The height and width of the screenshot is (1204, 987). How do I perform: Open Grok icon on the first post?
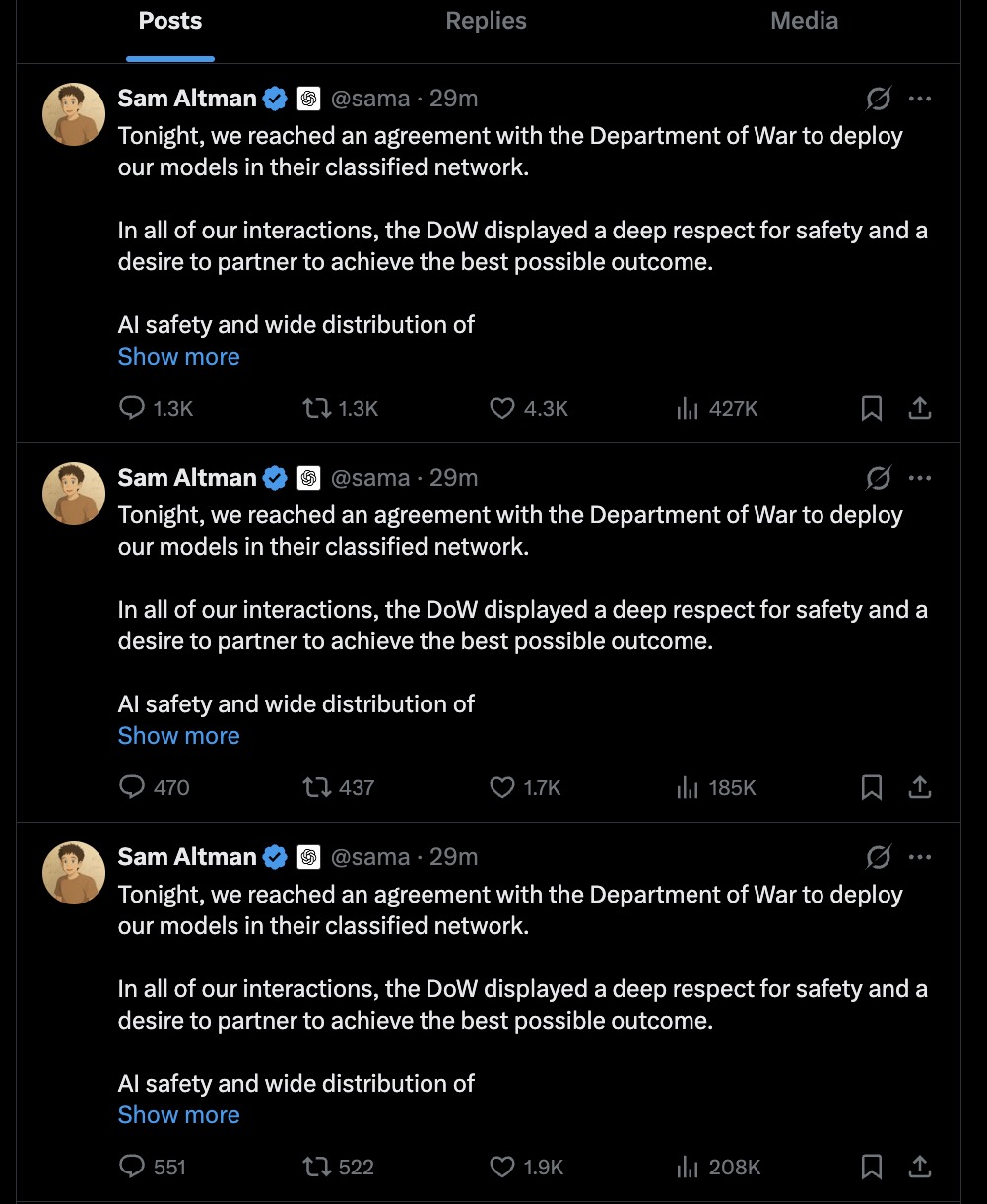(x=878, y=99)
